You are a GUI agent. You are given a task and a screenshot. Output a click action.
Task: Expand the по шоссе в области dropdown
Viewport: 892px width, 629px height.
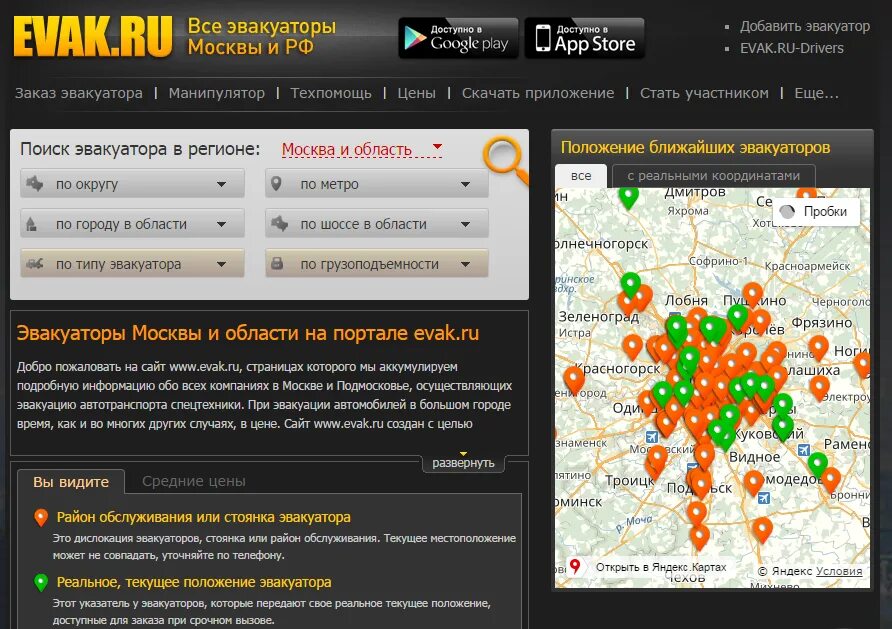(x=377, y=224)
